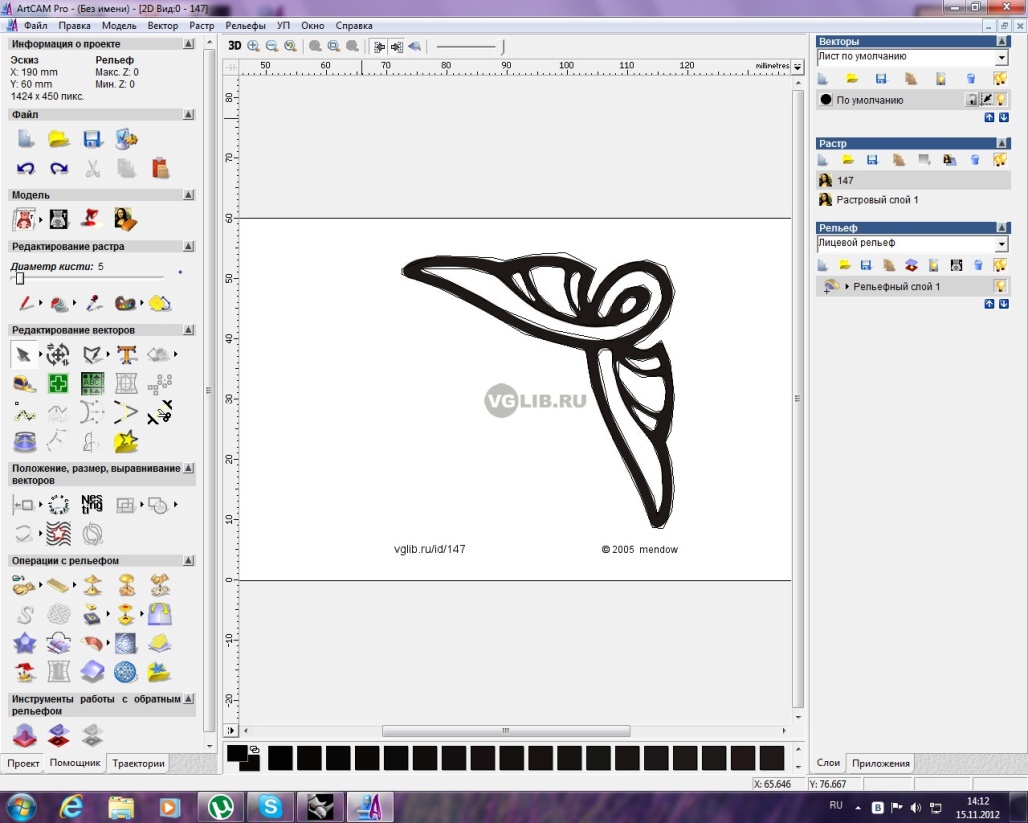
Task: Click the New Model file icon
Action: pyautogui.click(x=25, y=138)
